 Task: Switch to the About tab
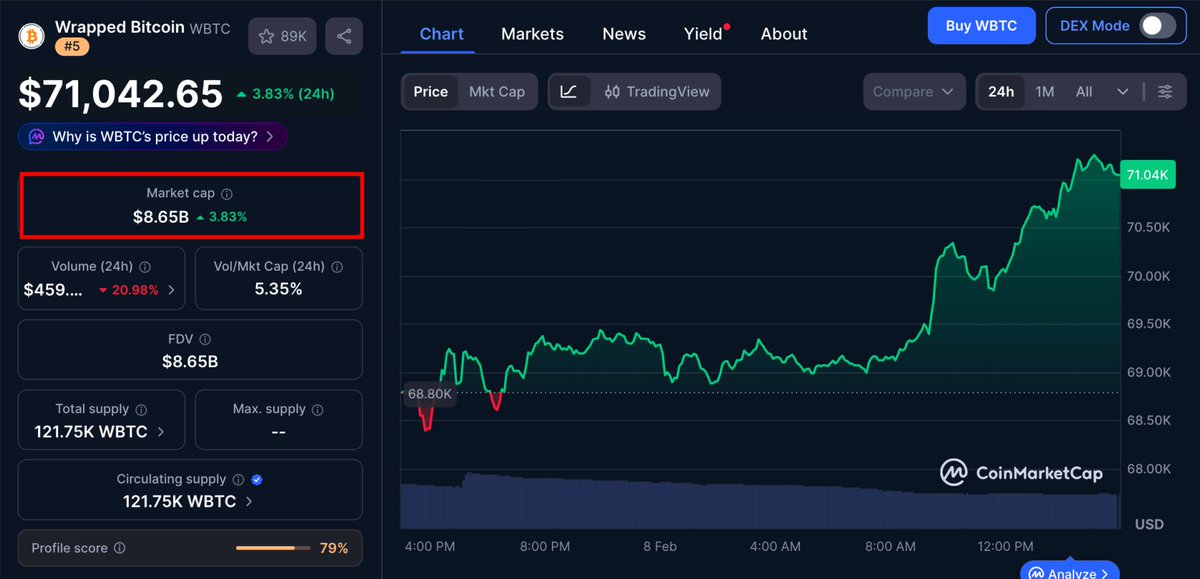point(784,34)
